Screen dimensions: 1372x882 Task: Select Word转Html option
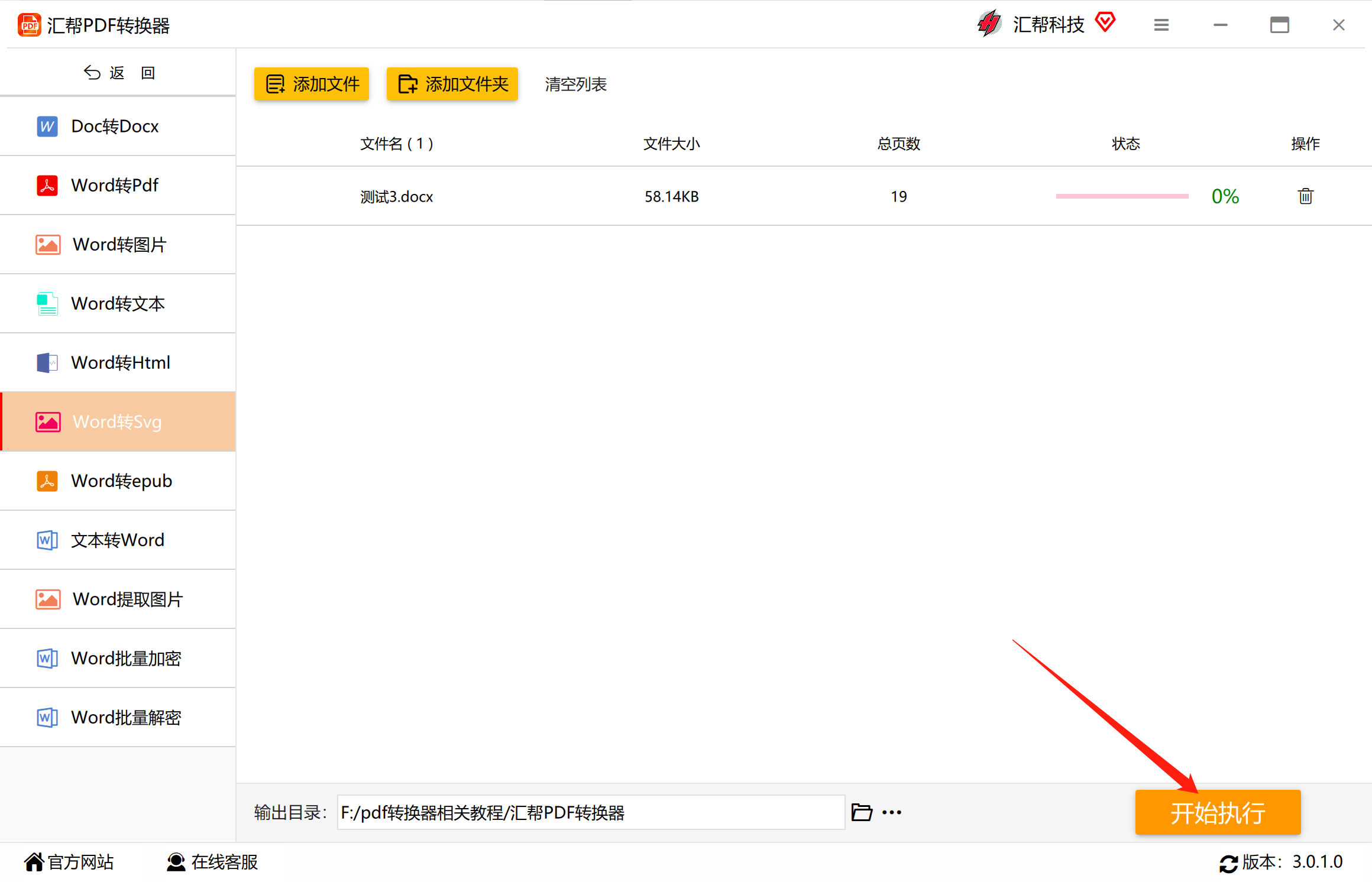coord(118,362)
